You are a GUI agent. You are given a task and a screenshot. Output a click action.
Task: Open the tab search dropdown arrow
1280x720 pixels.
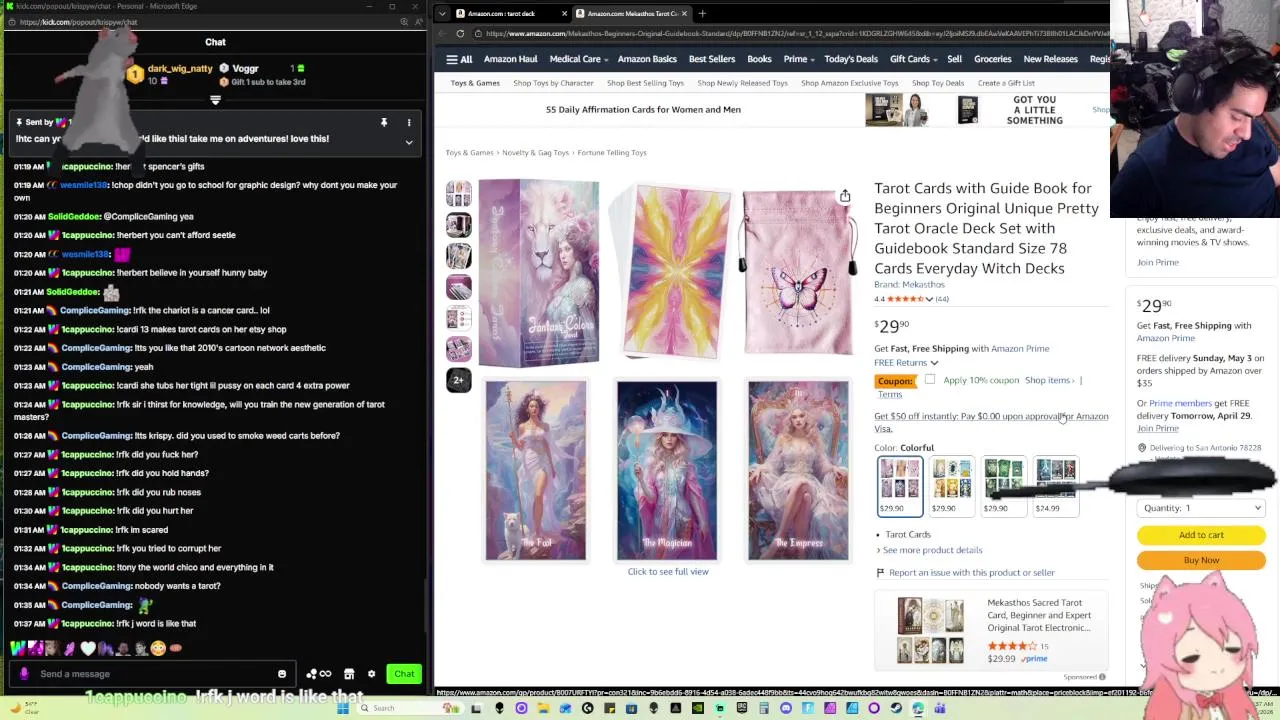[444, 13]
